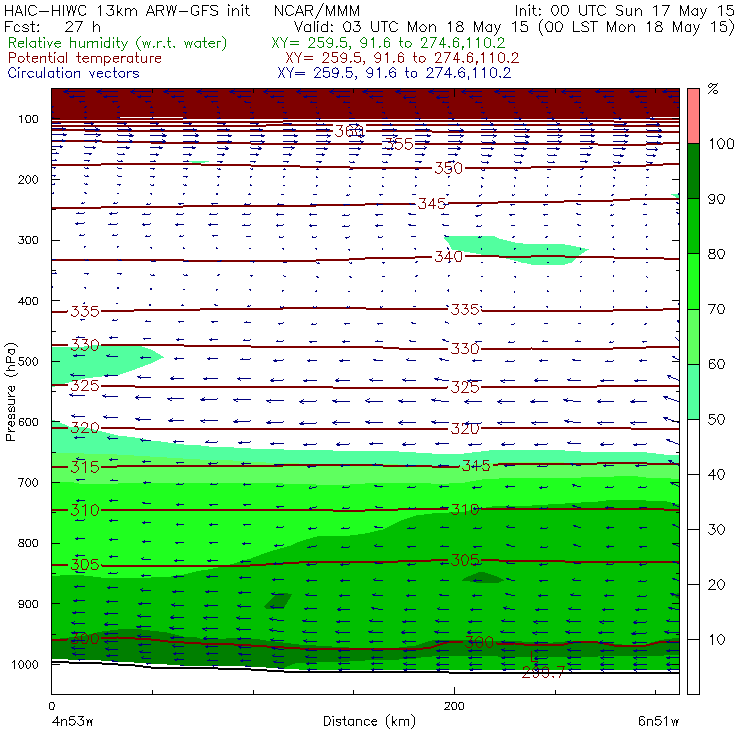Click the red XY coordinates line

pyautogui.click(x=402, y=58)
